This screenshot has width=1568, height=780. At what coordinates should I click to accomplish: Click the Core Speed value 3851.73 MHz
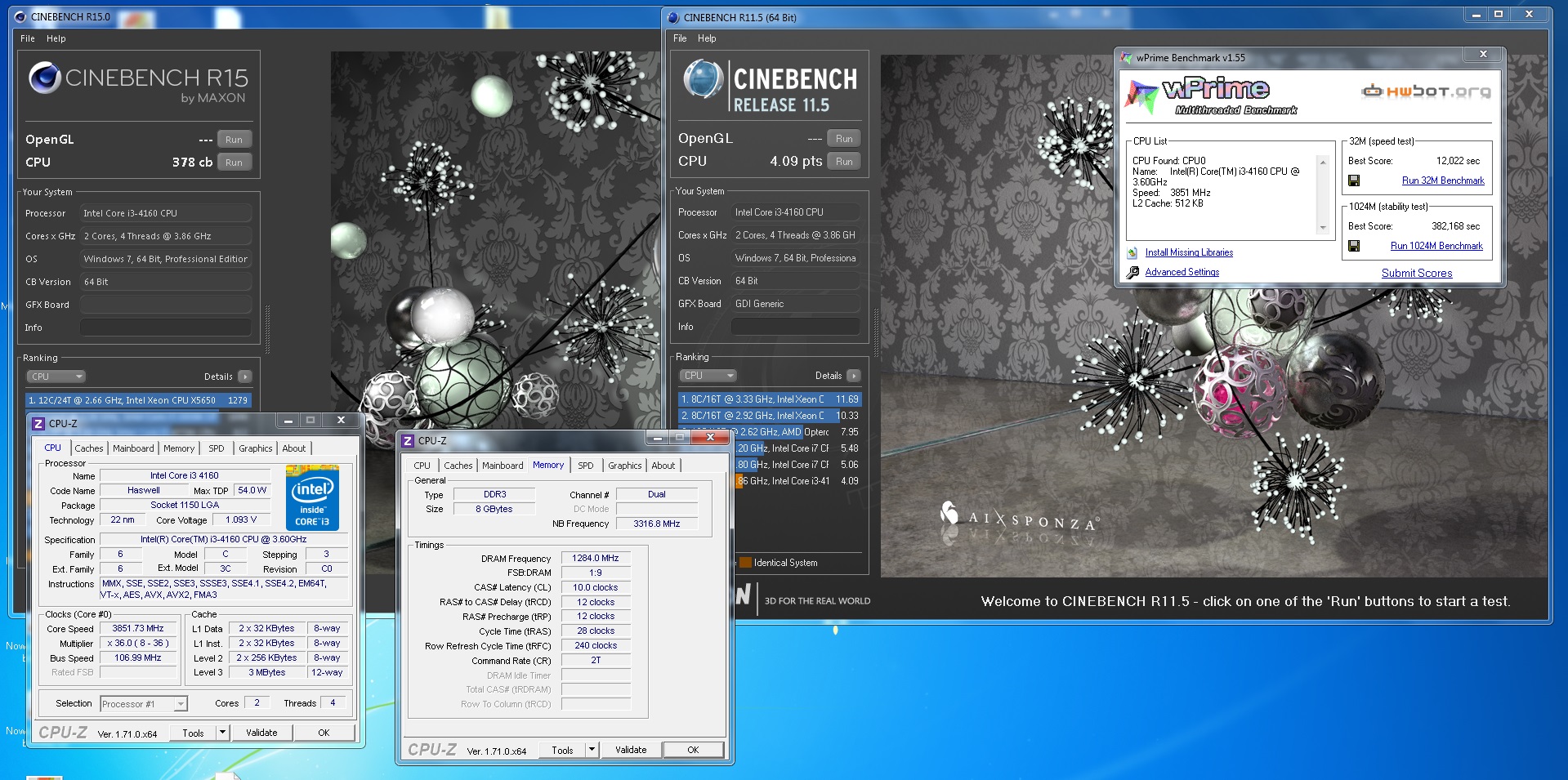(x=138, y=629)
